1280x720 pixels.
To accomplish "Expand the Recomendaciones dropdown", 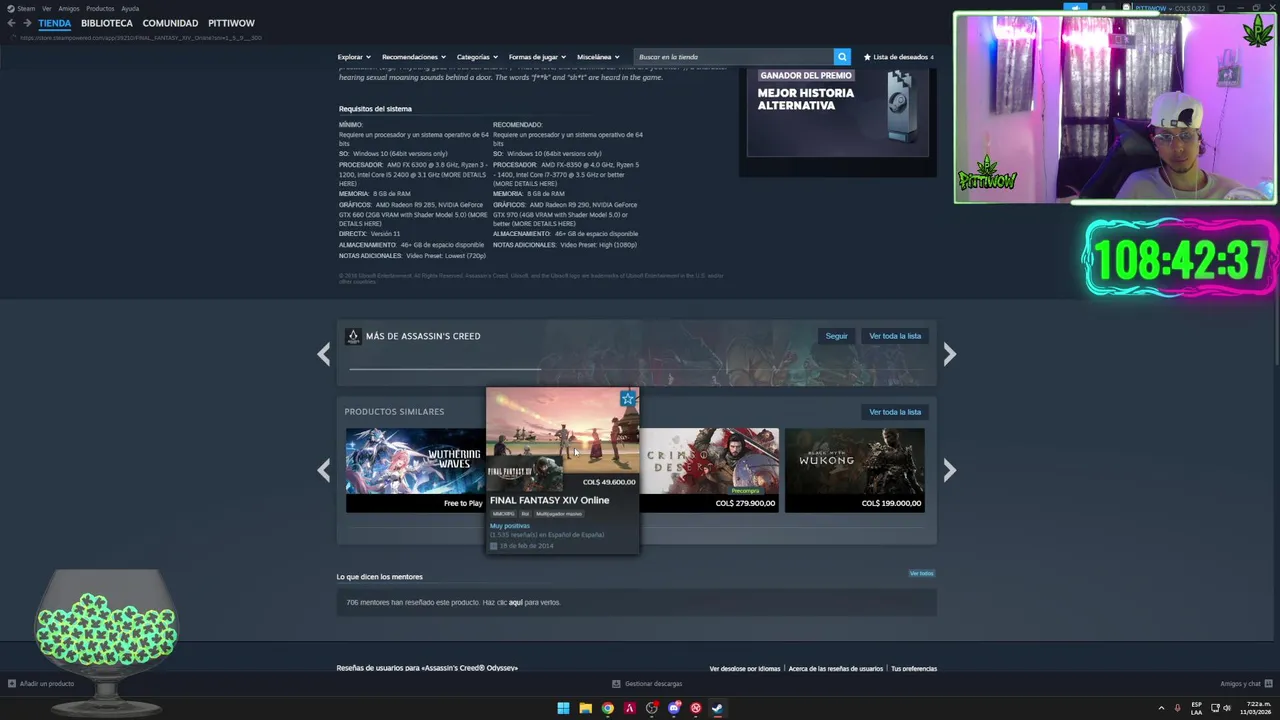I will pos(413,57).
